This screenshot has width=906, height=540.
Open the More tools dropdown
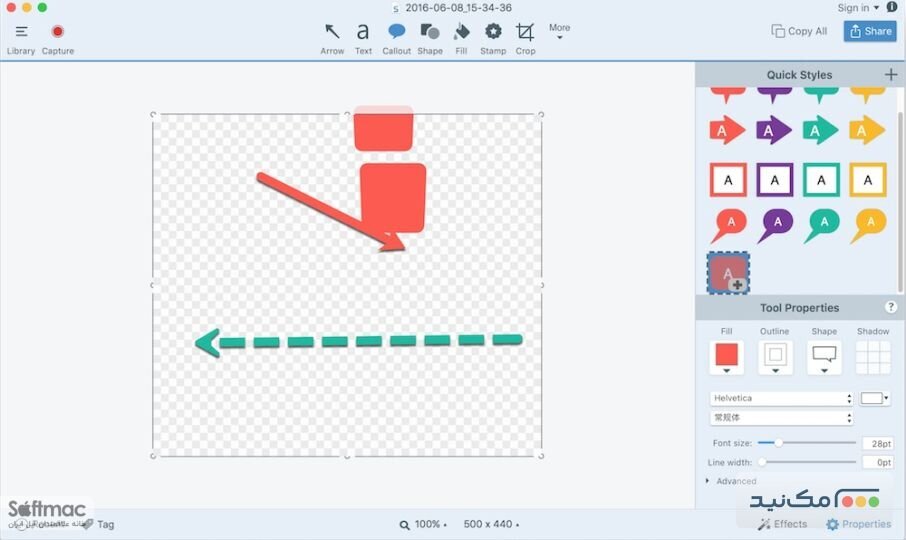tap(559, 31)
